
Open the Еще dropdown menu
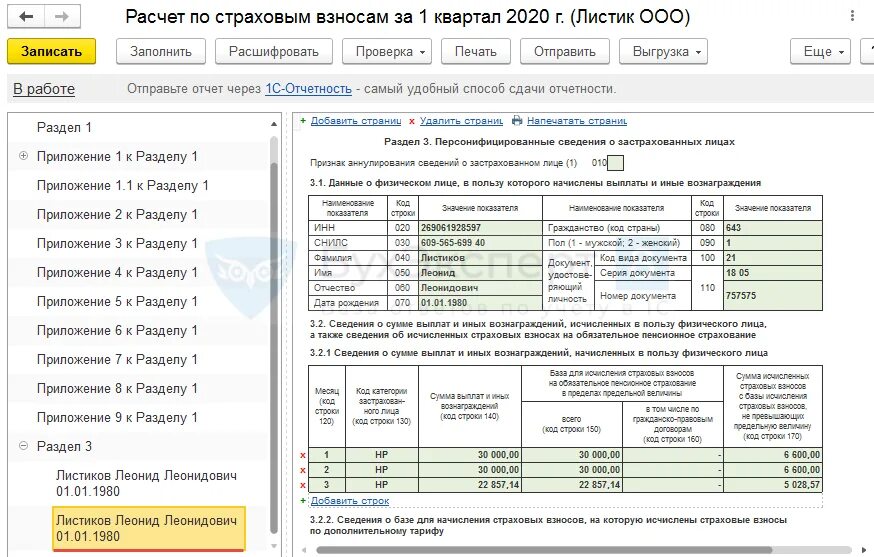tap(820, 52)
